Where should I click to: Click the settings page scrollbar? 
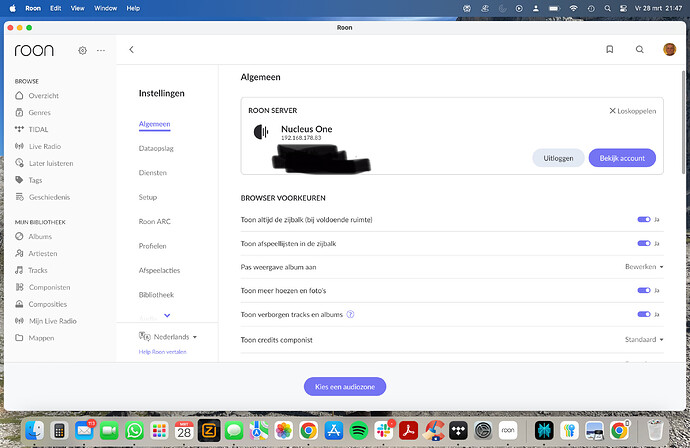click(683, 122)
